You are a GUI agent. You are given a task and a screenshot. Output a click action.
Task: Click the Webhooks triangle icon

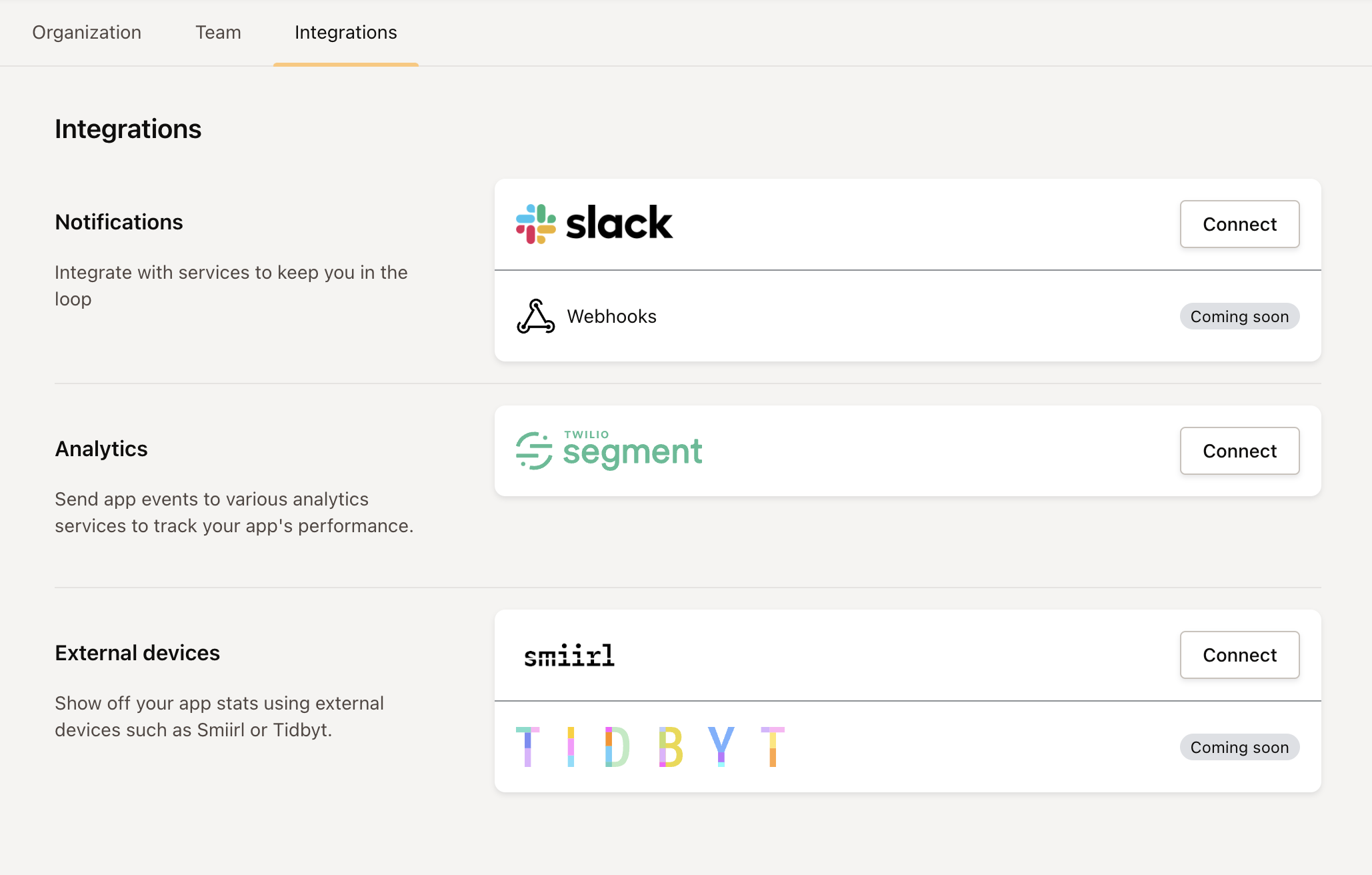coord(535,316)
